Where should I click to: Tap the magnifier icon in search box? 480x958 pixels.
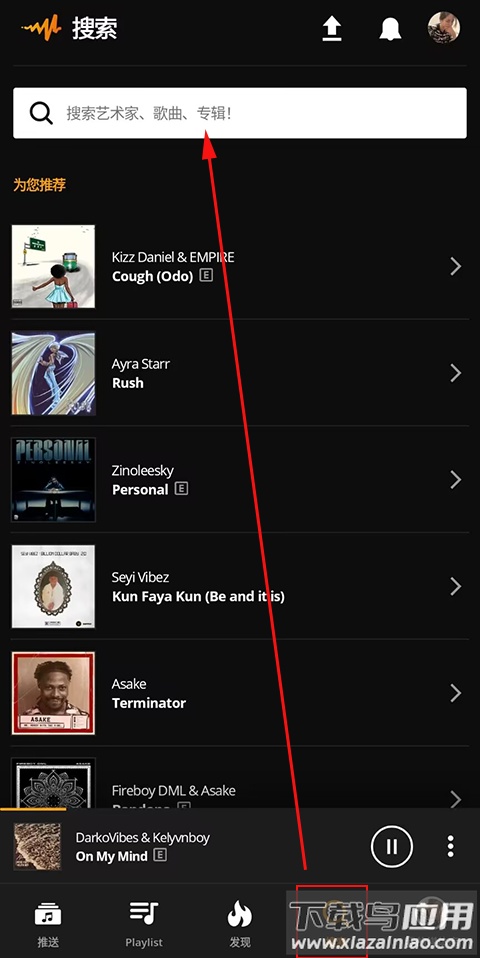point(41,113)
